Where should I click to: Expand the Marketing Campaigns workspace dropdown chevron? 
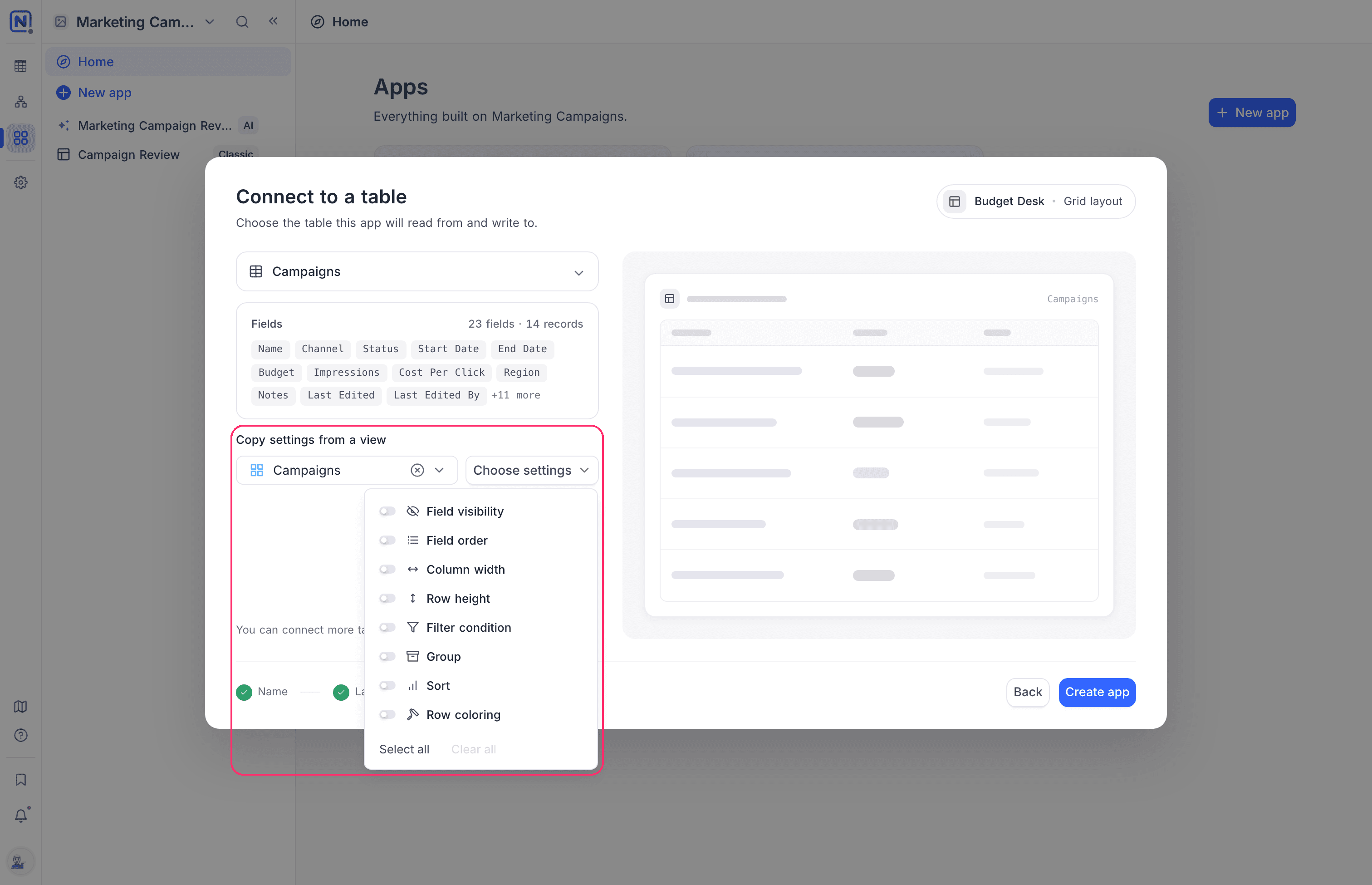[x=210, y=22]
